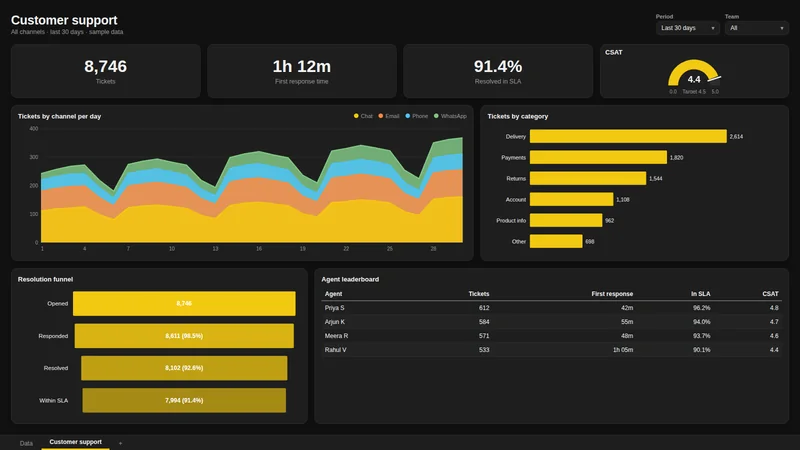Click the Tickets by channel per day title

point(59,116)
